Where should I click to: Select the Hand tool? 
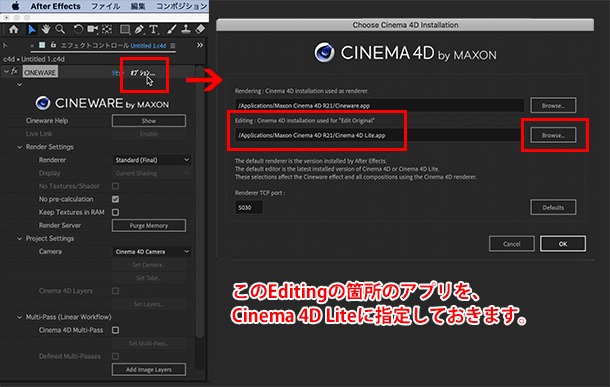(x=46, y=30)
